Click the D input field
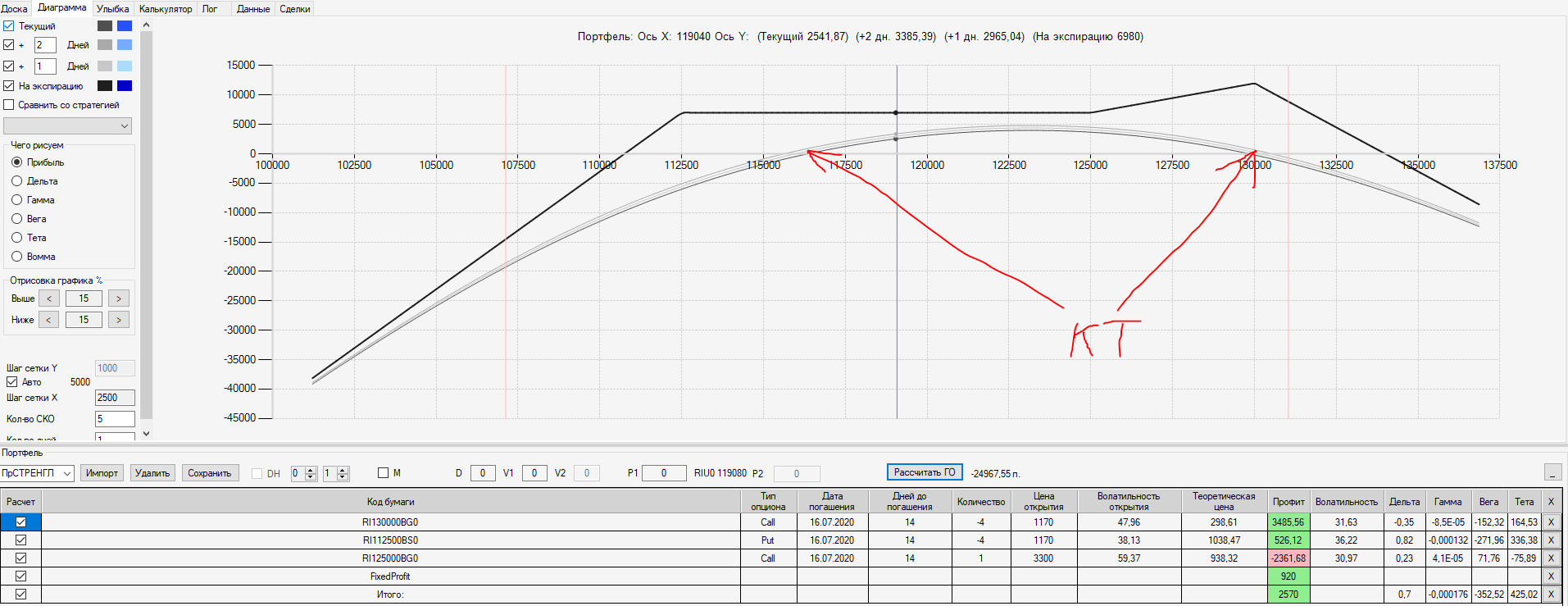1568x606 pixels. pos(483,473)
